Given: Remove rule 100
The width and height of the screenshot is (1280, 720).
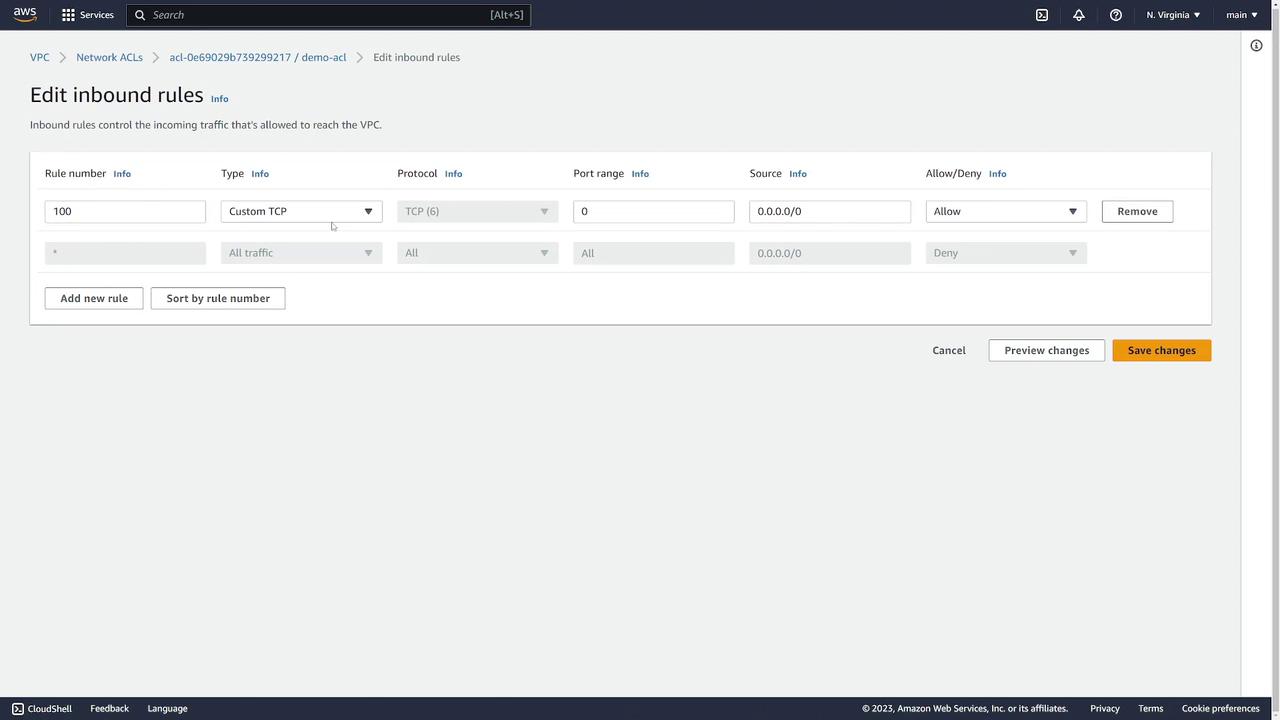Looking at the screenshot, I should click(x=1137, y=211).
